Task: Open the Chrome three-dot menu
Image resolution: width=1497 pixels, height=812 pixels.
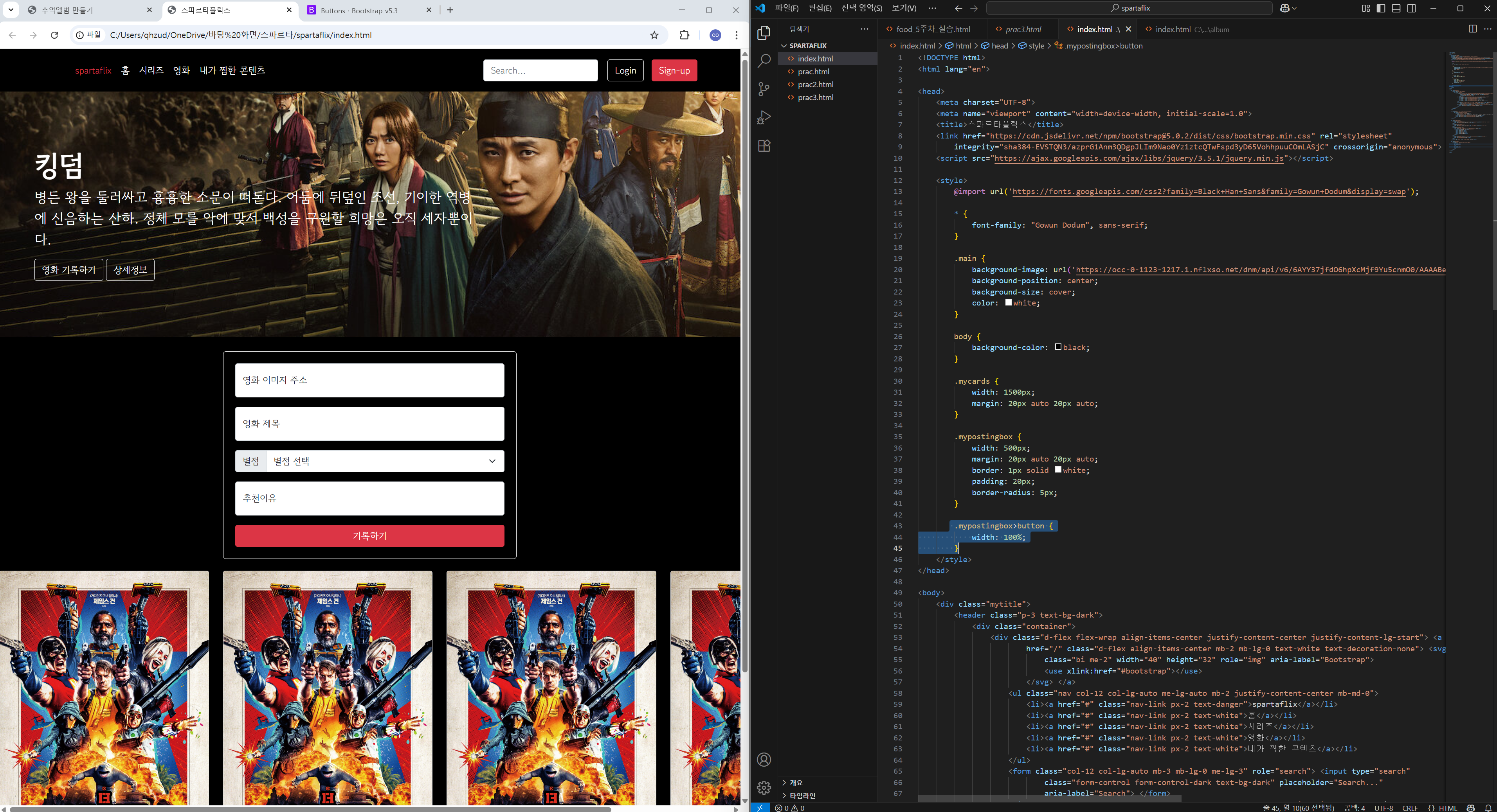Action: (736, 35)
